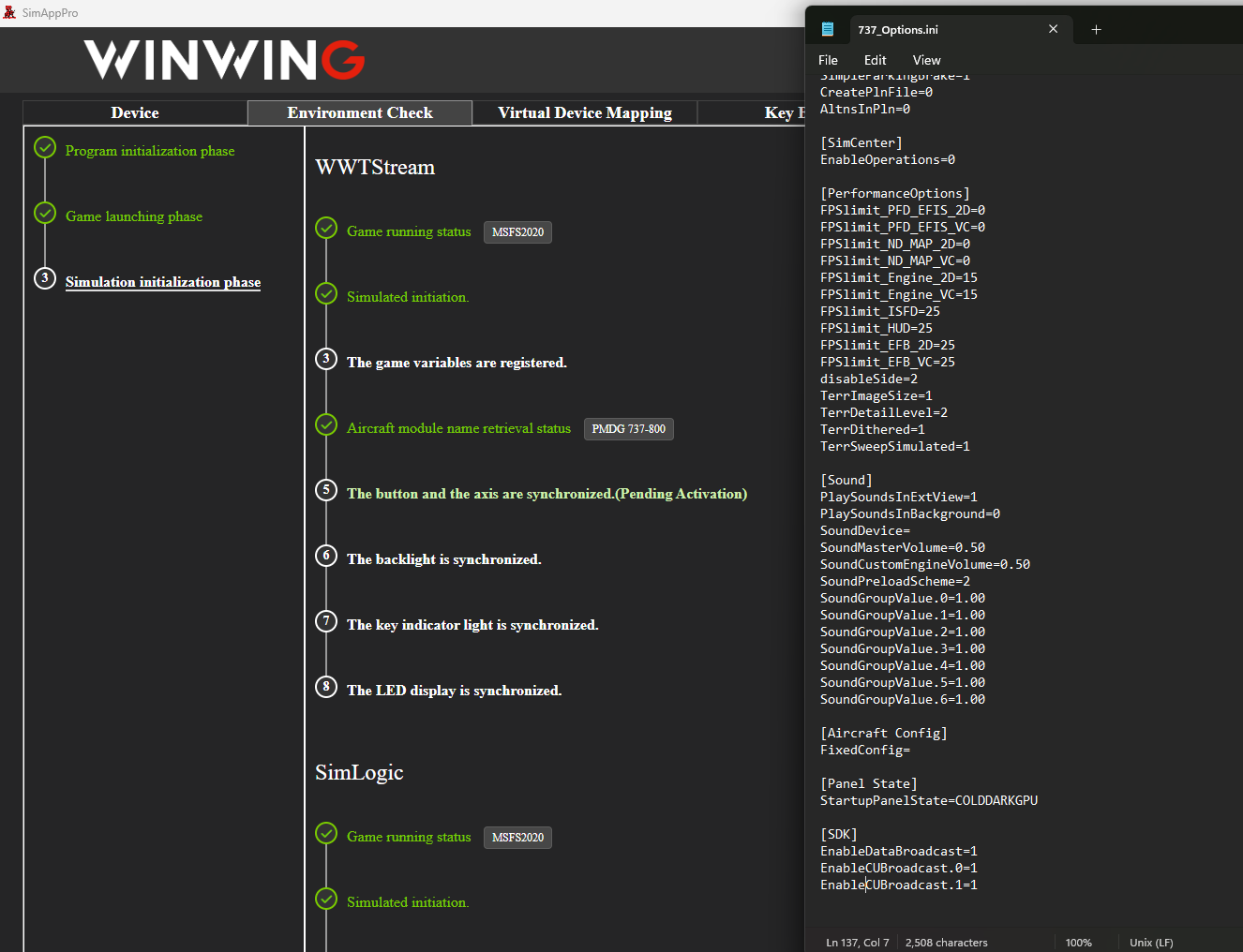This screenshot has height=952, width=1243.
Task: Click step 5 circle for button and axis sync
Action: point(326,490)
